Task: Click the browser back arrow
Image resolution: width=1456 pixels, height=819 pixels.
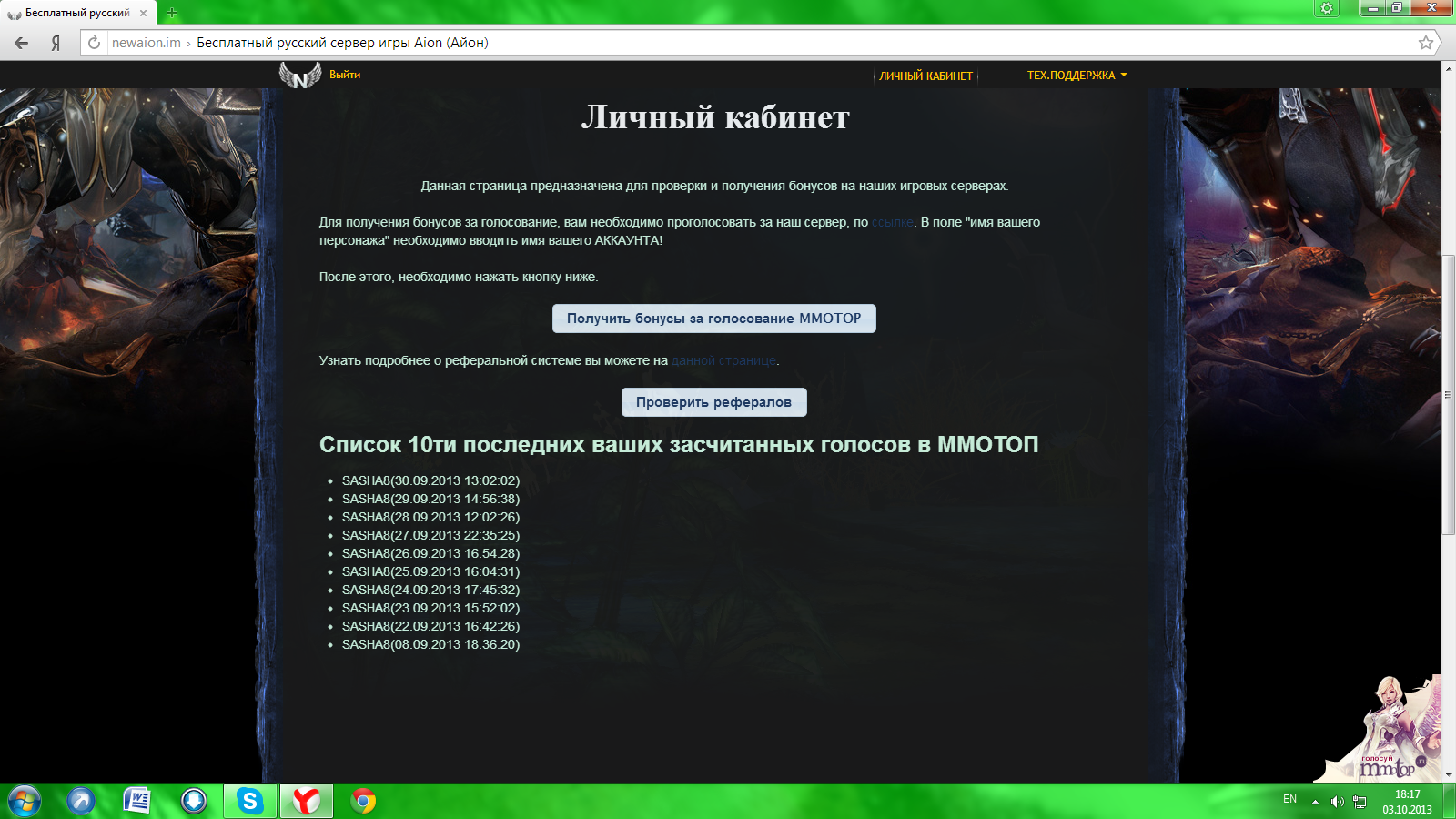Action: [x=21, y=43]
